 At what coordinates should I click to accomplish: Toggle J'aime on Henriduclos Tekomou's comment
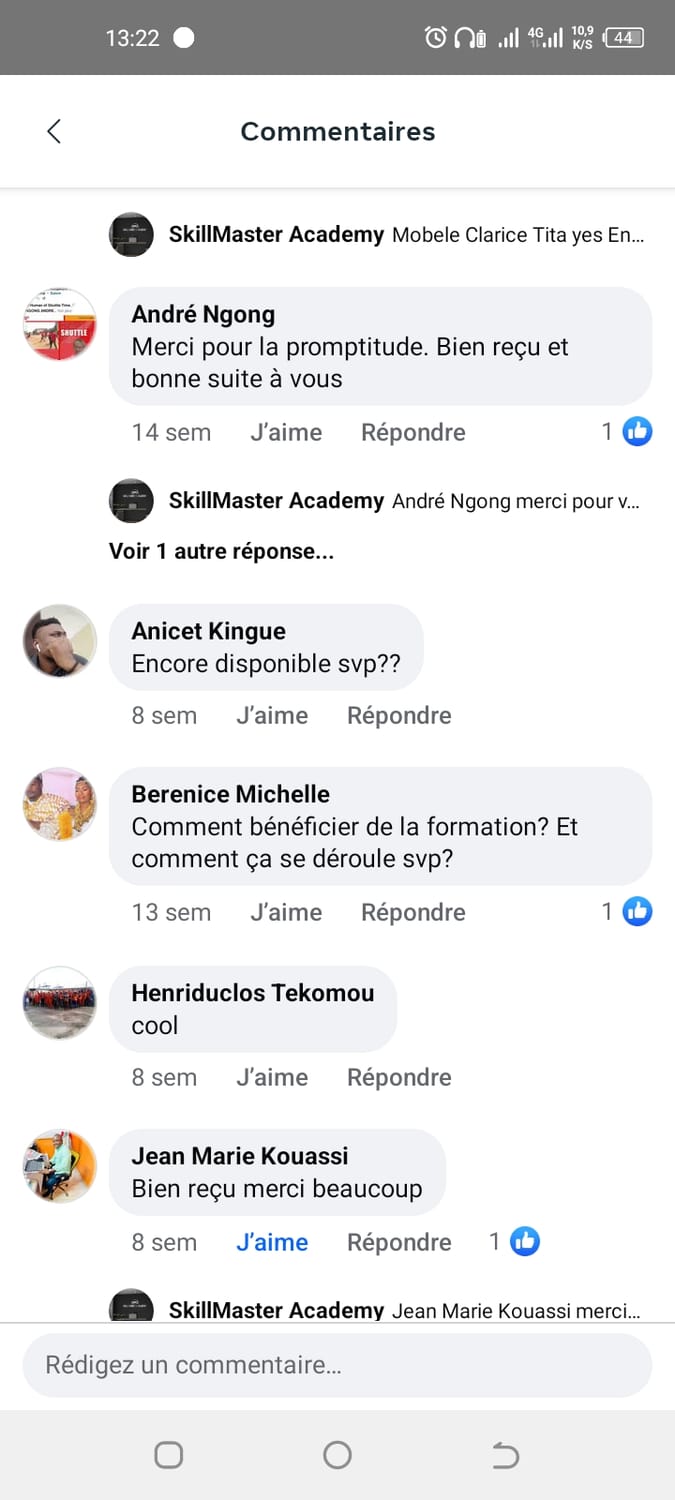click(272, 1078)
